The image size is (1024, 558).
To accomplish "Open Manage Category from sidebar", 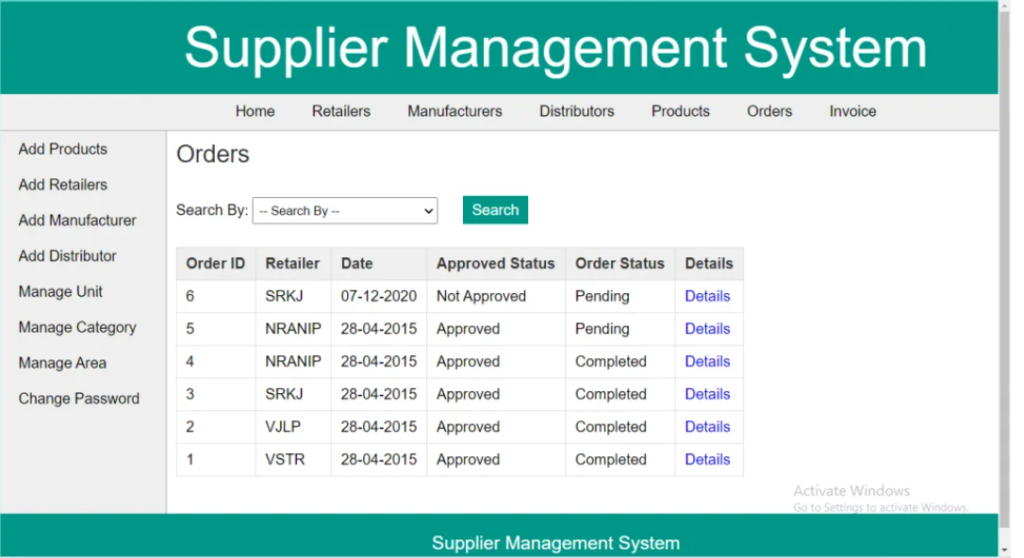I will point(77,327).
